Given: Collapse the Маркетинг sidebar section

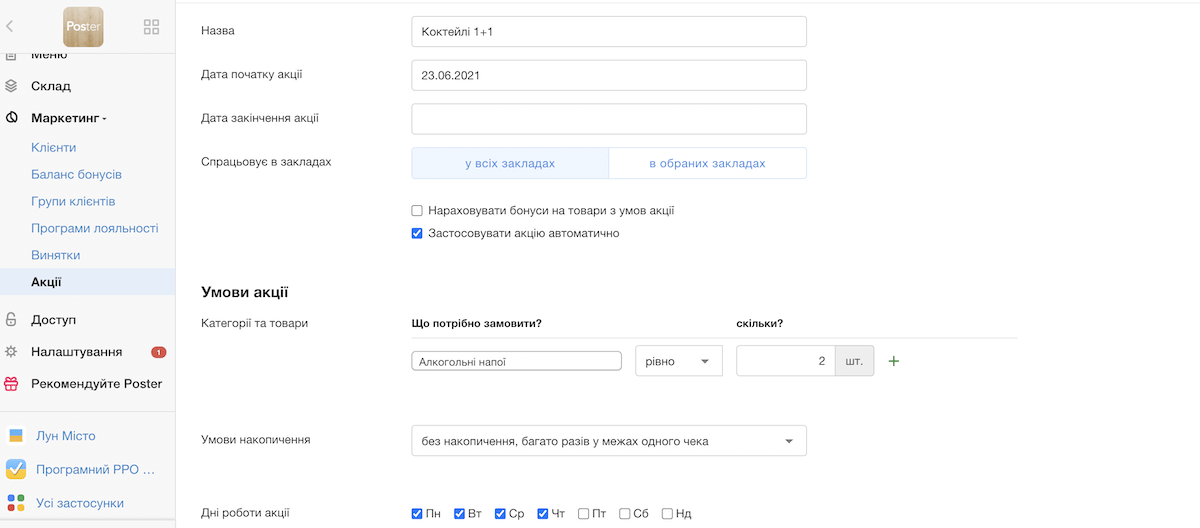Looking at the screenshot, I should 68,118.
